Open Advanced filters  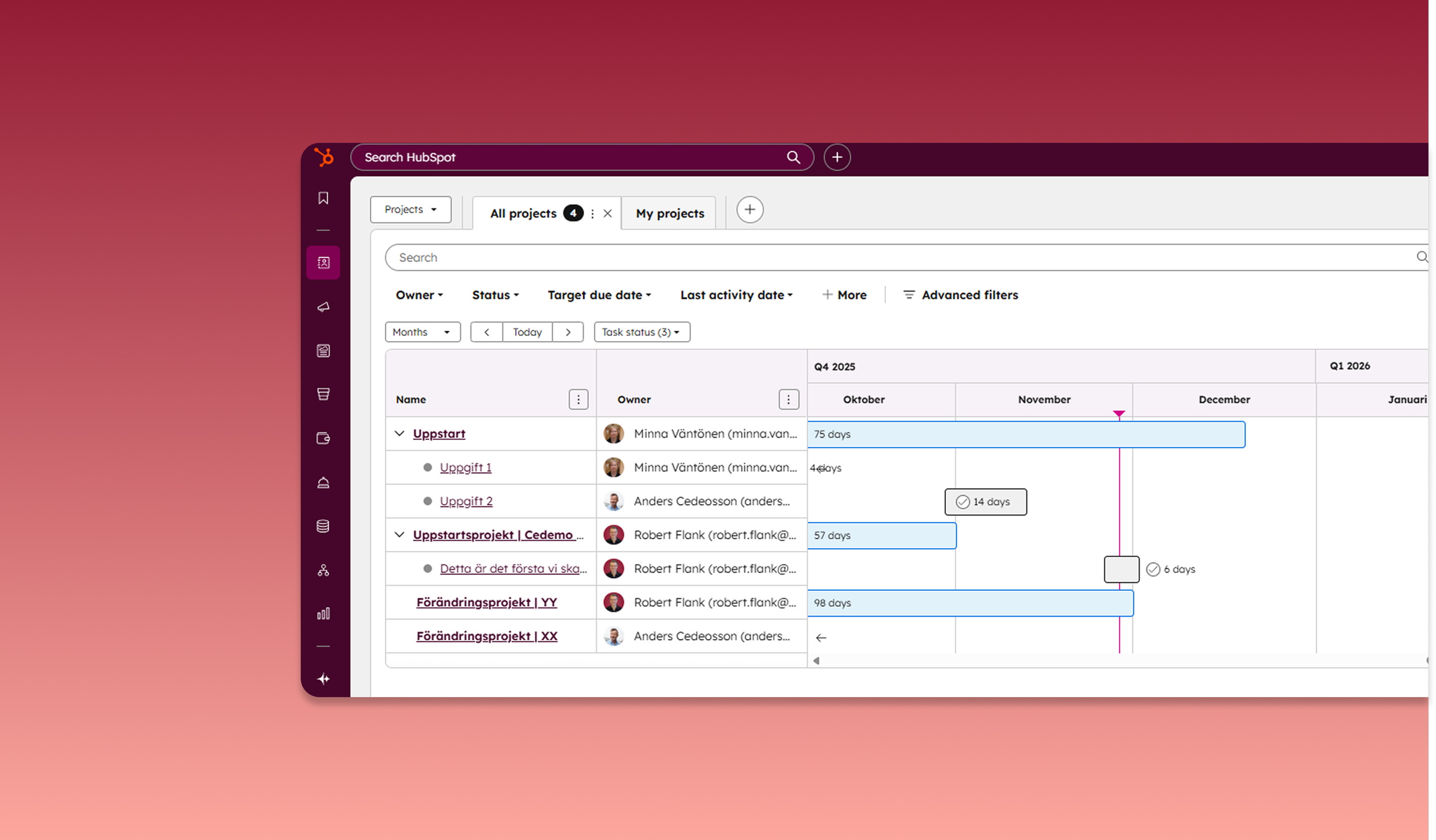pyautogui.click(x=961, y=295)
